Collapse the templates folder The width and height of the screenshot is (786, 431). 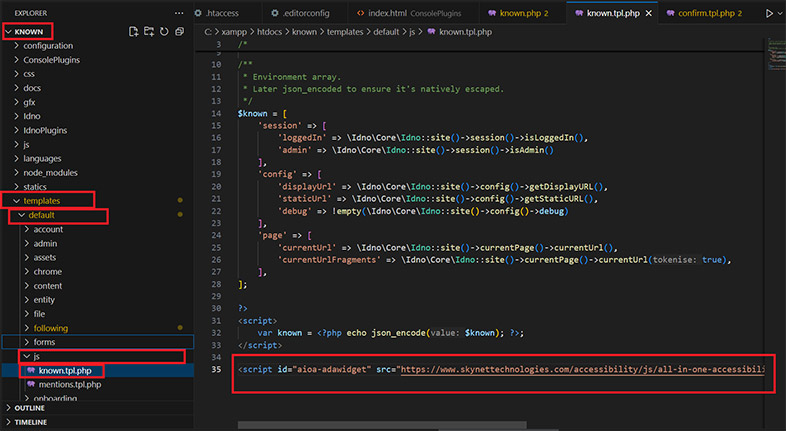pyautogui.click(x=41, y=200)
